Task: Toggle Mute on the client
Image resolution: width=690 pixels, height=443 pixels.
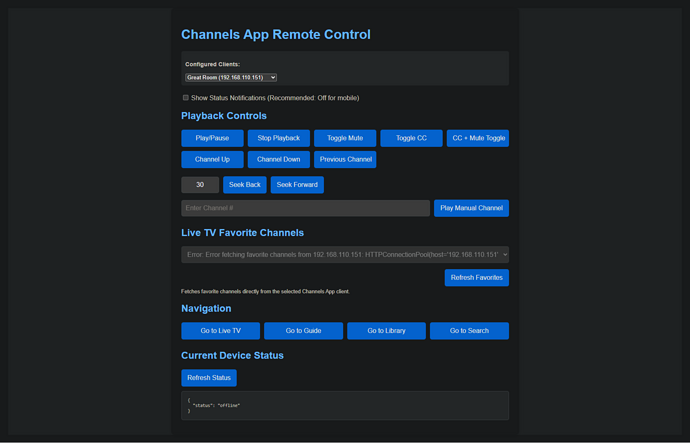Action: tap(345, 138)
